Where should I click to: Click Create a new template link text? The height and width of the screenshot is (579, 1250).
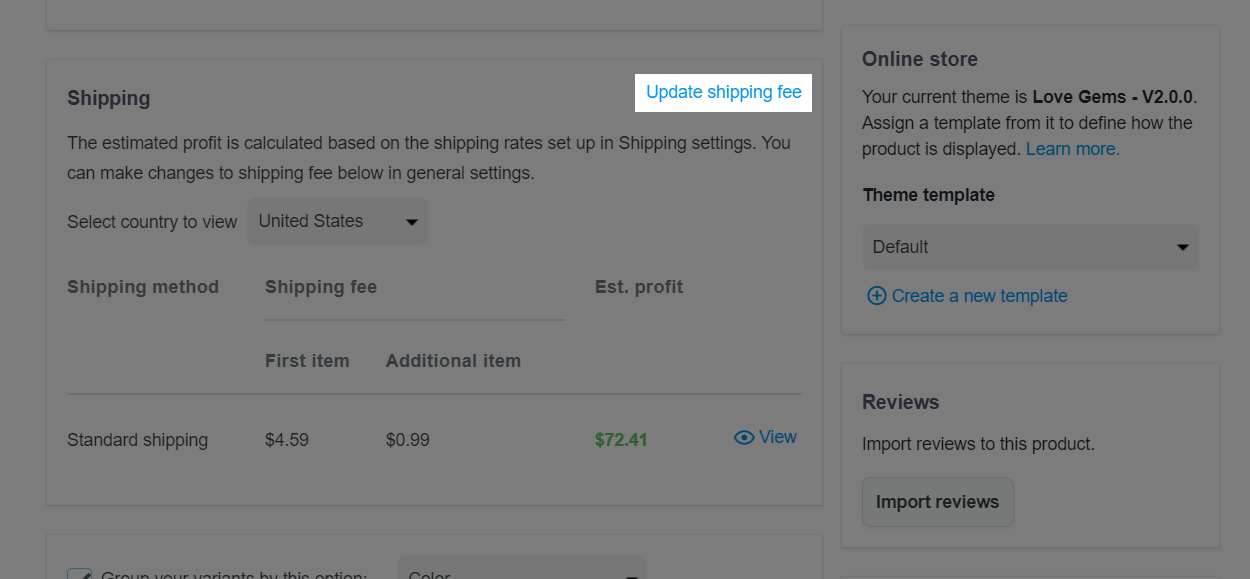(980, 296)
